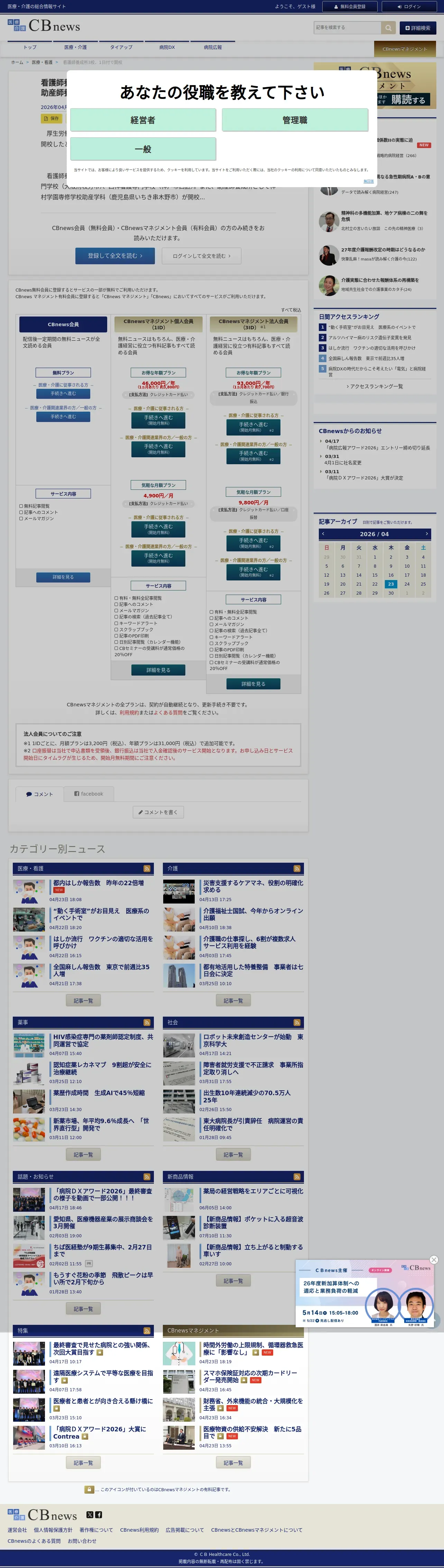Open the RSS feed icon for 薬事
This screenshot has height=1568, width=444.
pos(147,1023)
